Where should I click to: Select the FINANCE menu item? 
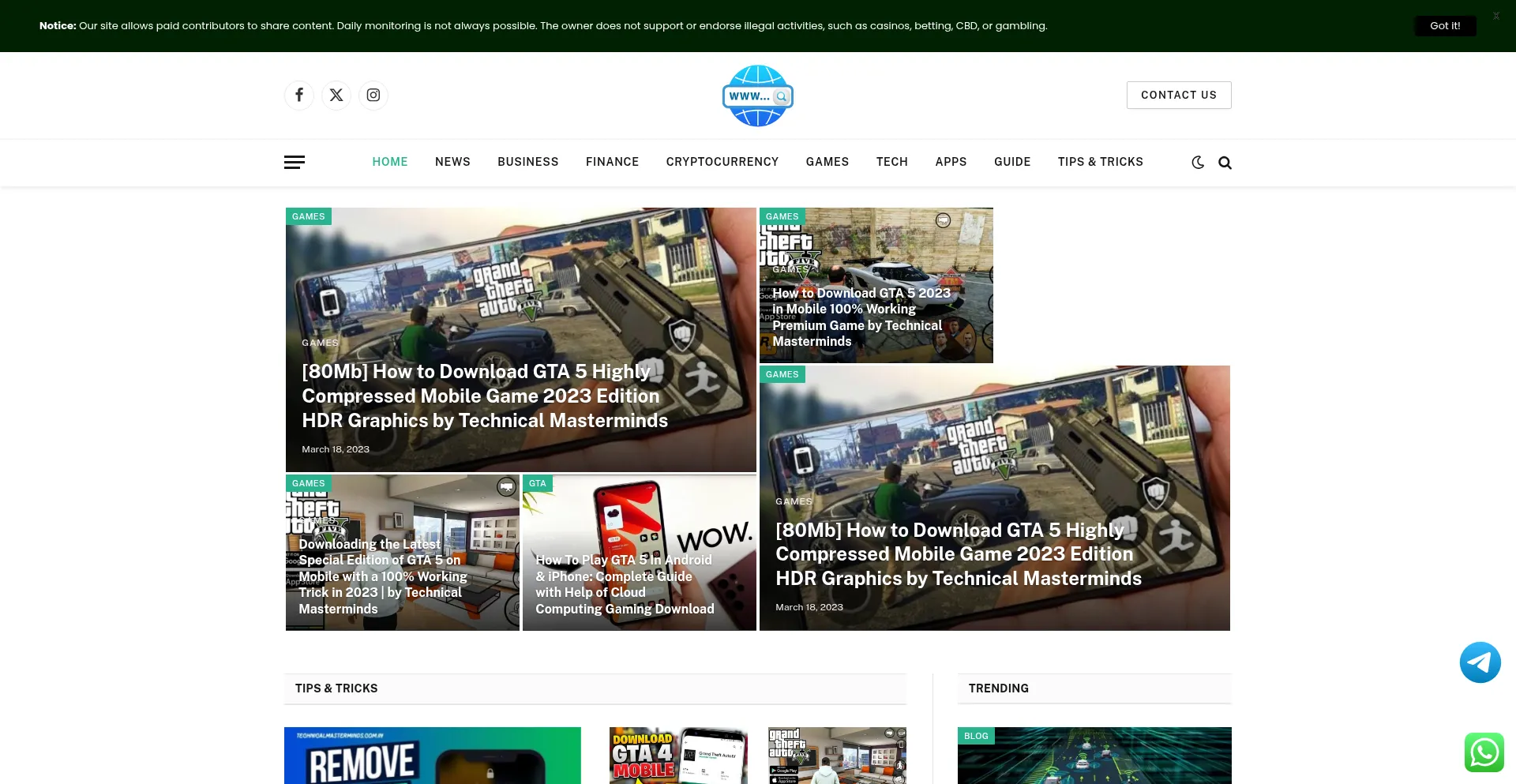click(x=613, y=162)
